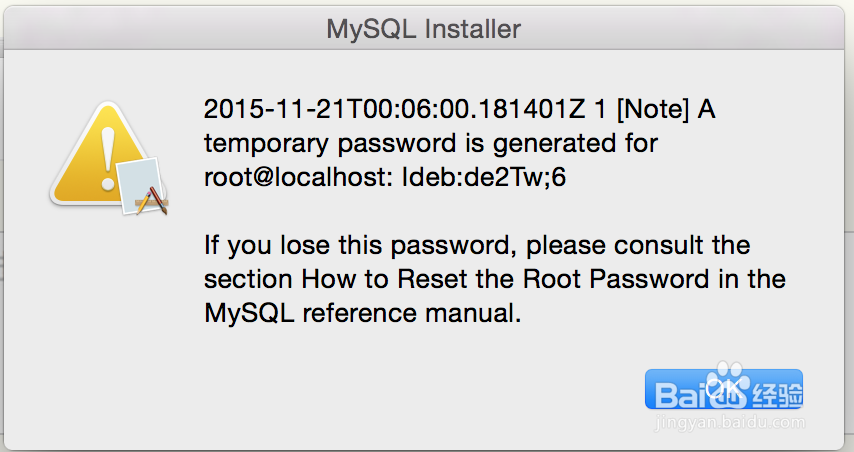The height and width of the screenshot is (452, 854).
Task: Click the 'MySQL reference manual.' text
Action: coord(363,313)
